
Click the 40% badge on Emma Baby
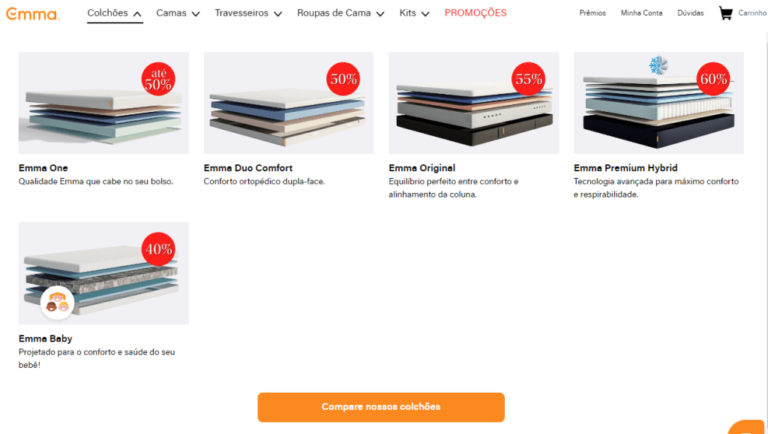coord(158,249)
